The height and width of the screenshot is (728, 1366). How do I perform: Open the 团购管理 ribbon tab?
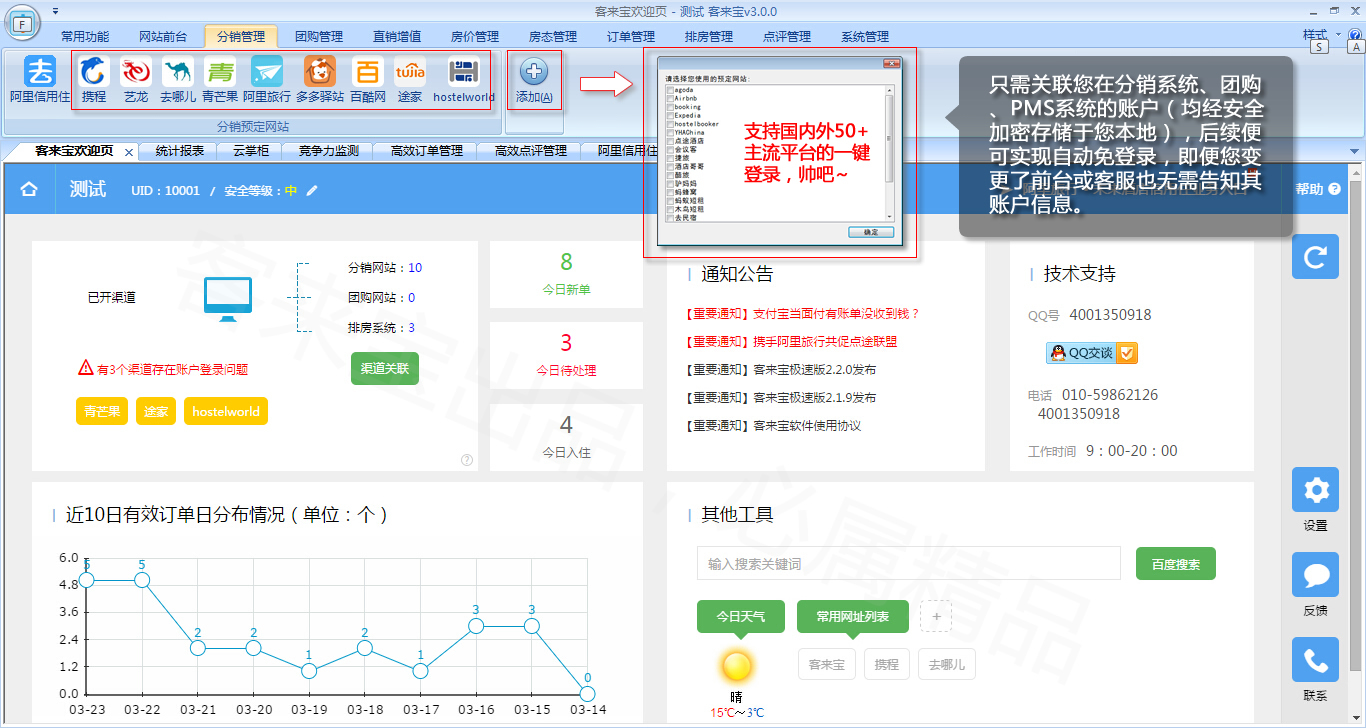(x=319, y=36)
